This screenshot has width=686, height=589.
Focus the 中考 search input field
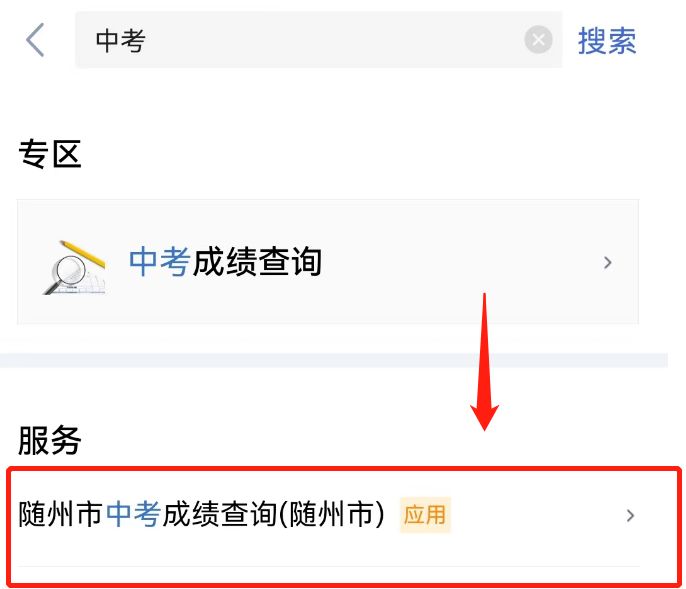(x=318, y=40)
